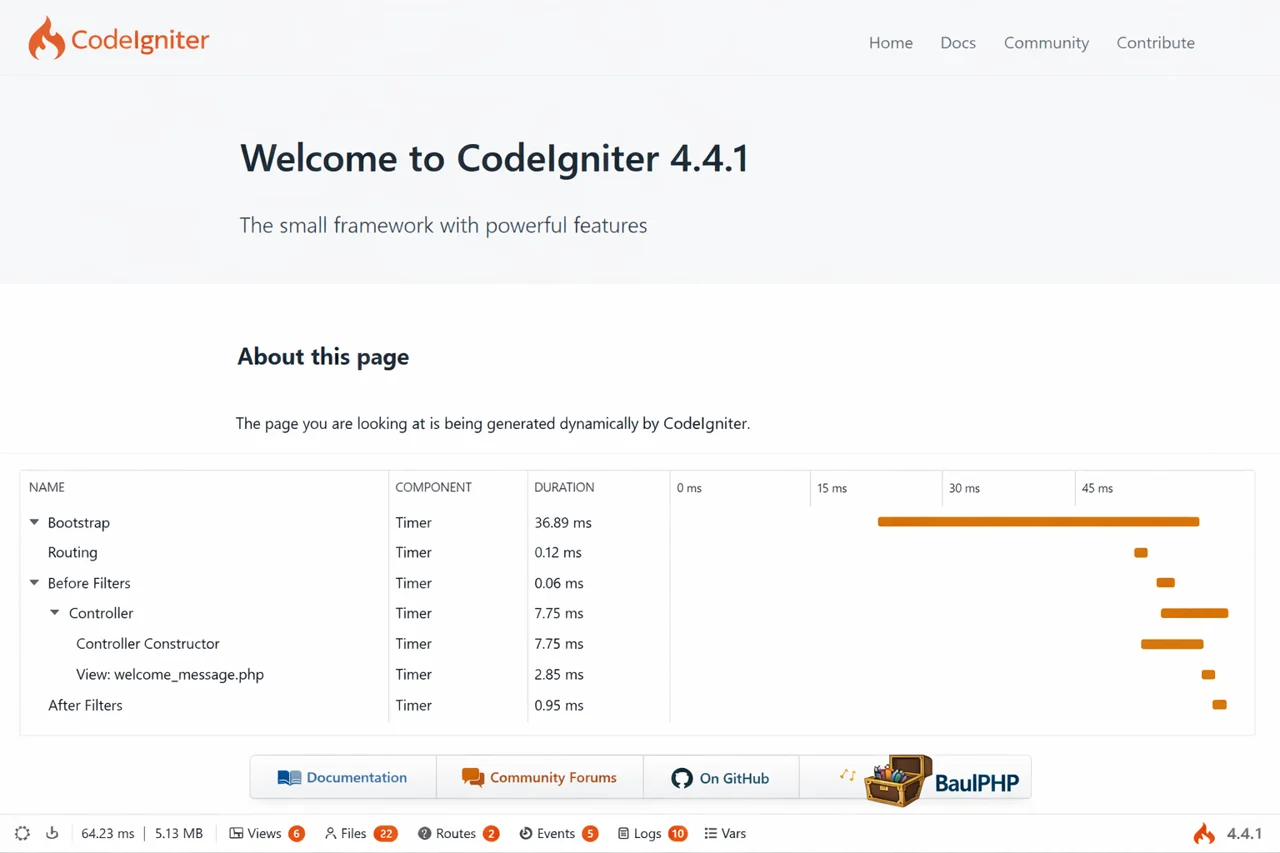1280x853 pixels.
Task: Click the Routing timeline bar
Action: 1141,553
